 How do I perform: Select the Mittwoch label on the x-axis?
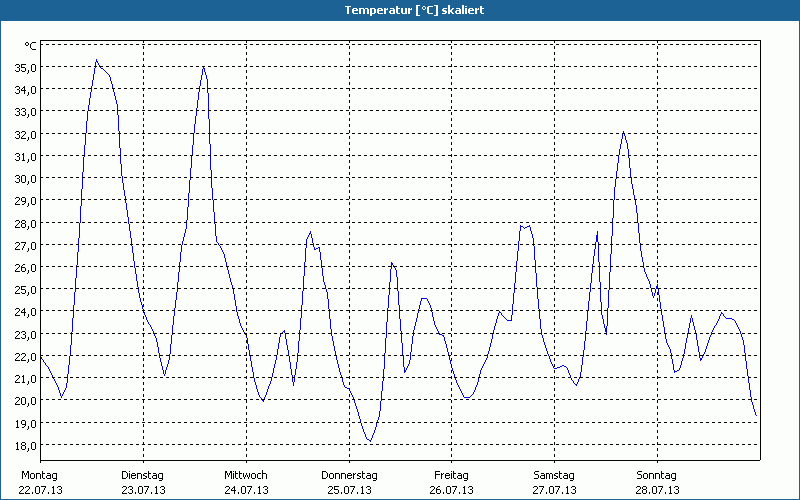[246, 475]
